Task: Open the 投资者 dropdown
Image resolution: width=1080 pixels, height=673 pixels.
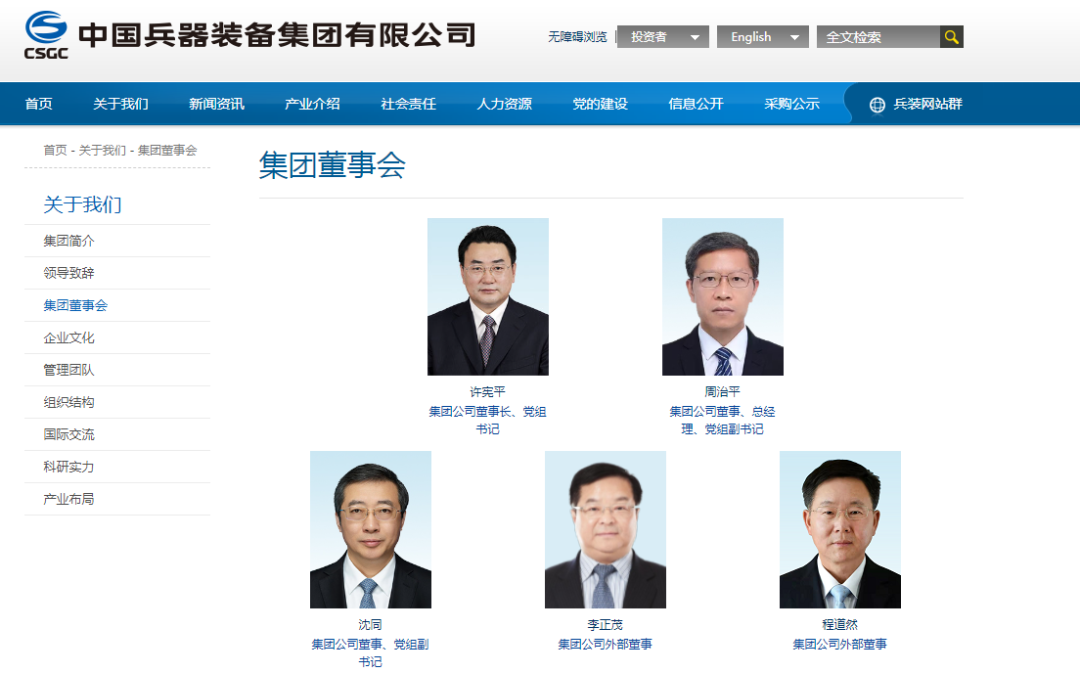Action: coord(663,36)
